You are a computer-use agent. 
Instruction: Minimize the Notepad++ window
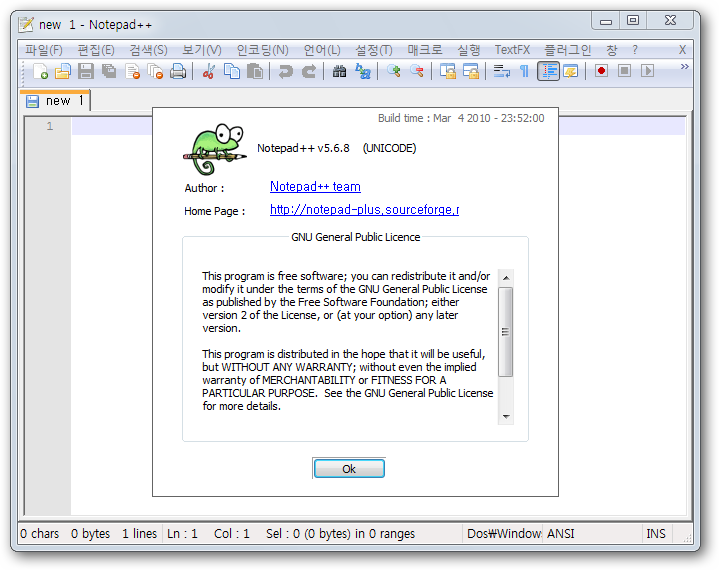(x=606, y=21)
